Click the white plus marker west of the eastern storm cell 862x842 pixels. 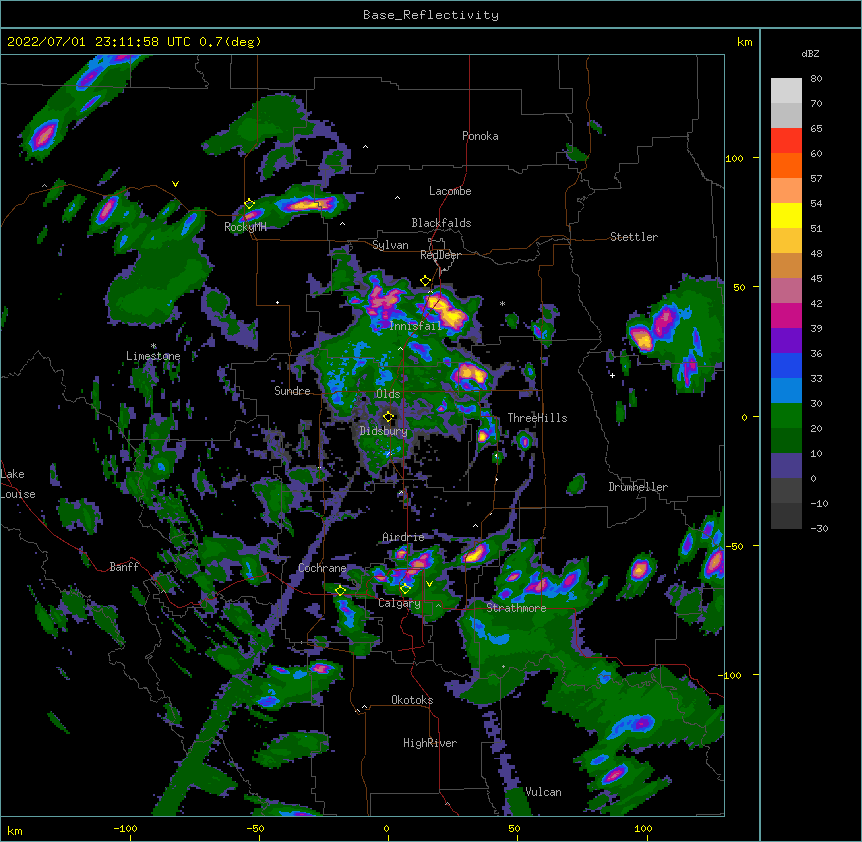click(612, 375)
